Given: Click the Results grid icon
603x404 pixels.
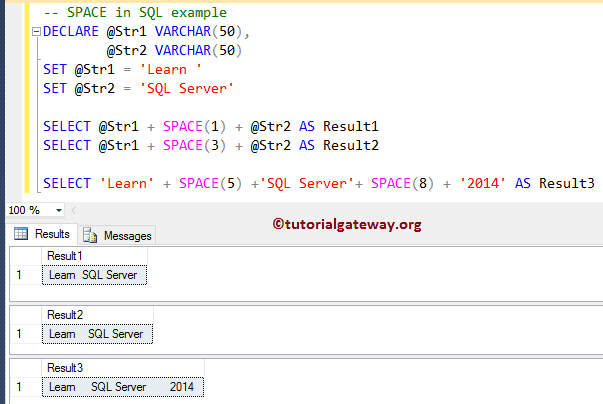Looking at the screenshot, I should tap(21, 233).
